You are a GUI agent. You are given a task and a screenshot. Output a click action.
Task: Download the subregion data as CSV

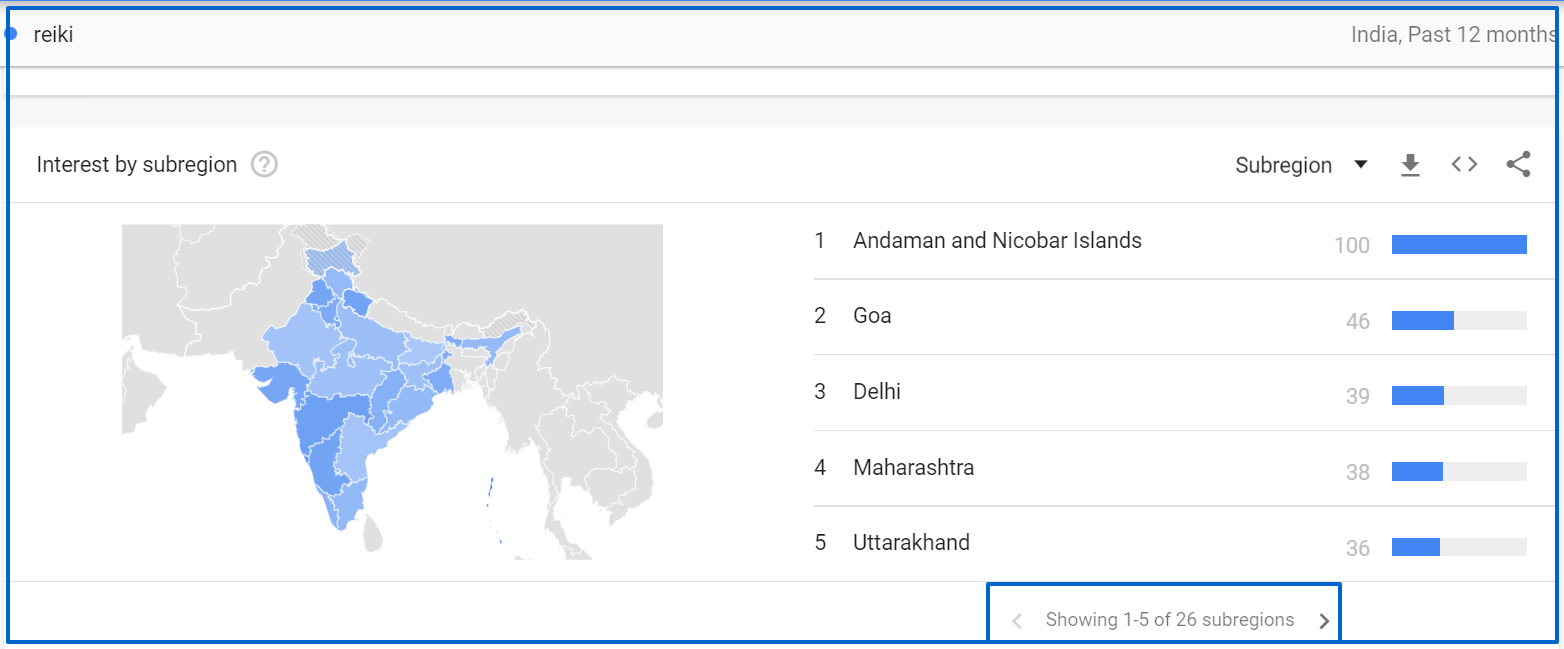[x=1410, y=165]
